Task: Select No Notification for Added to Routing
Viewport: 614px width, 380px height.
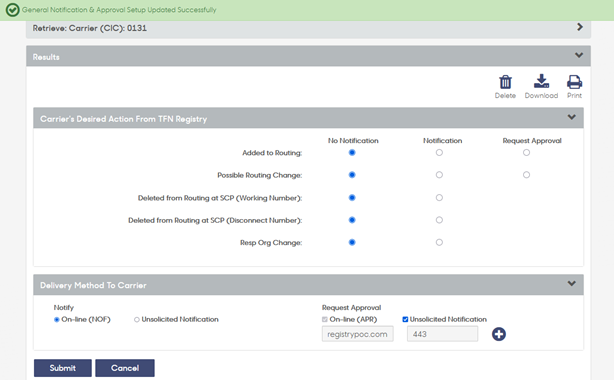Action: pos(352,152)
